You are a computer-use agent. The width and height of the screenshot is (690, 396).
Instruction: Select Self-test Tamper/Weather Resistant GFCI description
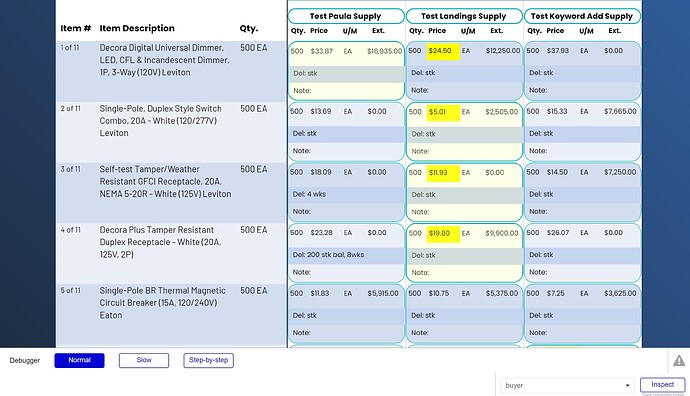click(x=165, y=181)
